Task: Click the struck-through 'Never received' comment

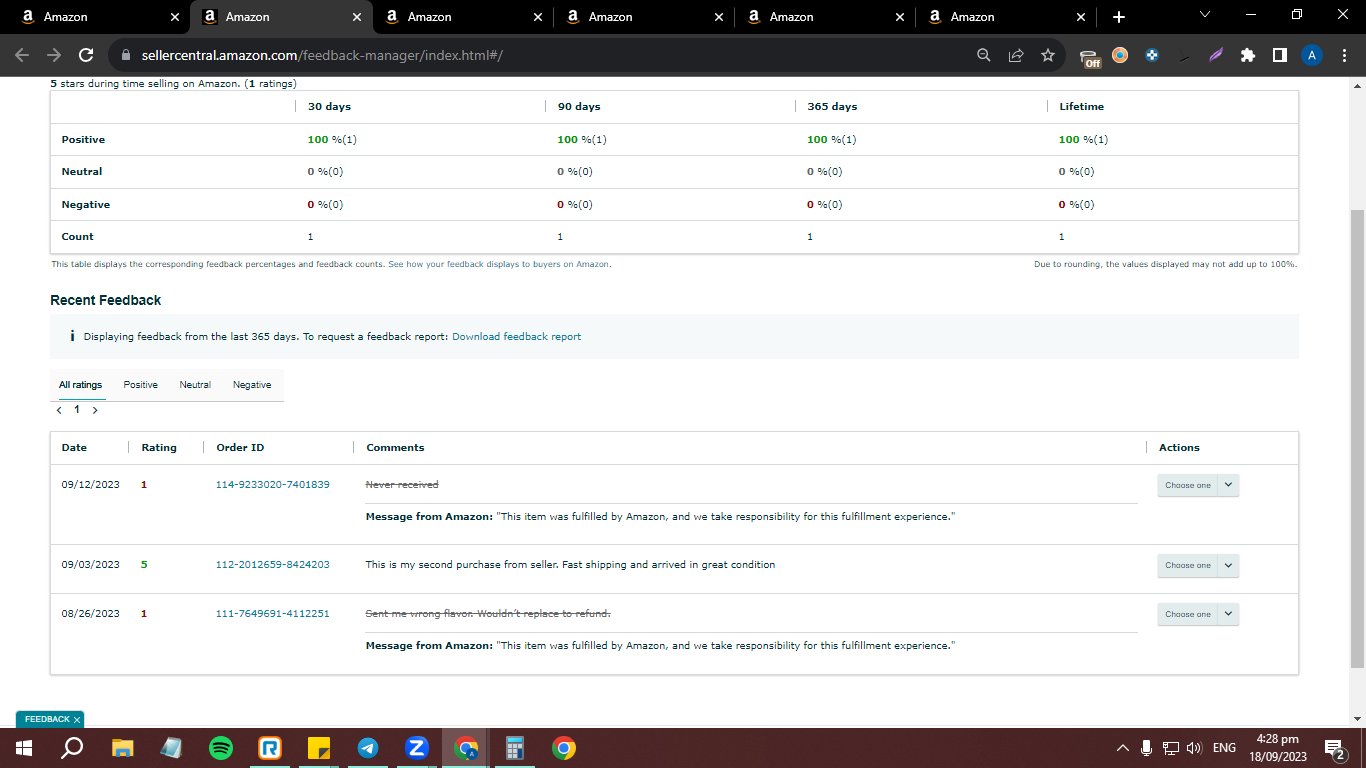Action: click(x=402, y=484)
